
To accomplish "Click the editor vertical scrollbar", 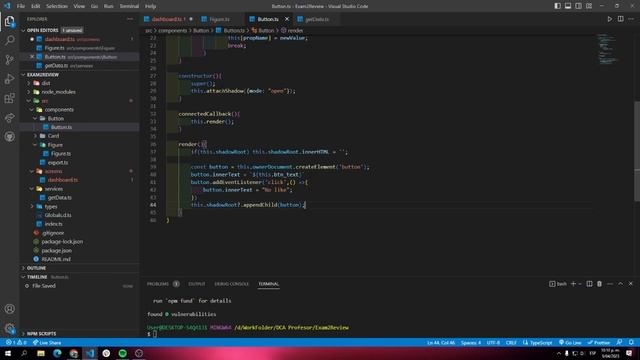I will [637, 151].
